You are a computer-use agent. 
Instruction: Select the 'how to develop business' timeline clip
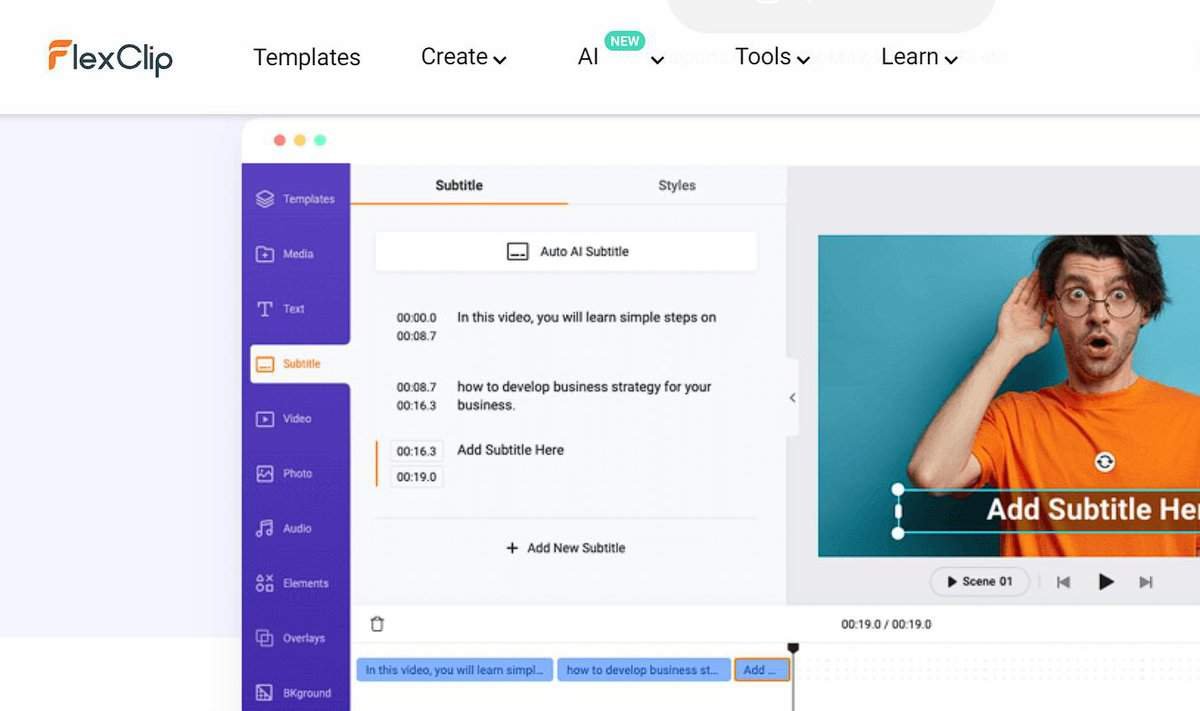644,670
